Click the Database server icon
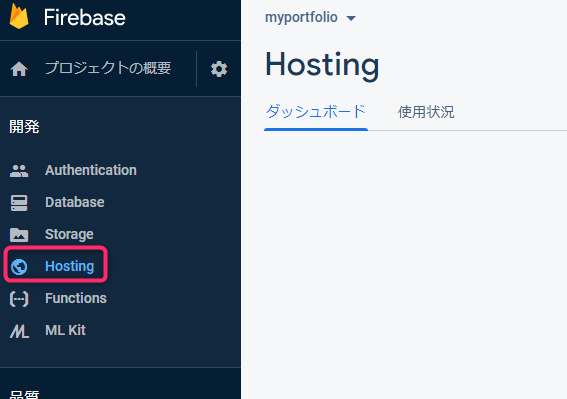The height and width of the screenshot is (399, 567). (19, 203)
